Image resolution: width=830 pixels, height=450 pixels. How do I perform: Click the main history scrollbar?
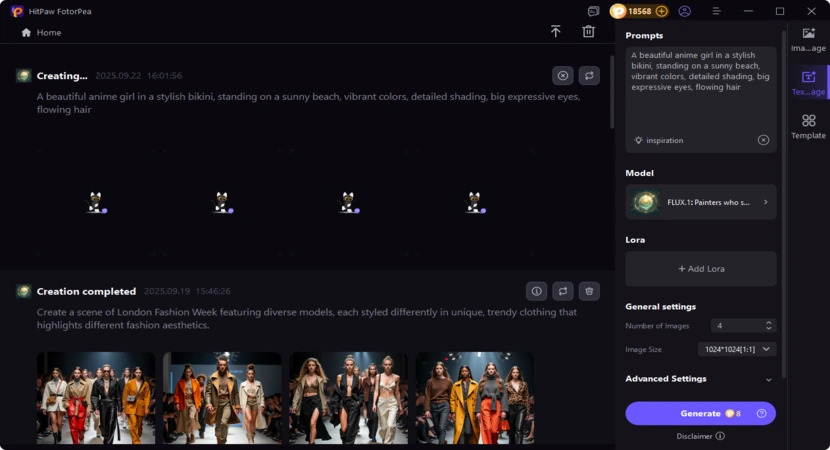tap(612, 90)
